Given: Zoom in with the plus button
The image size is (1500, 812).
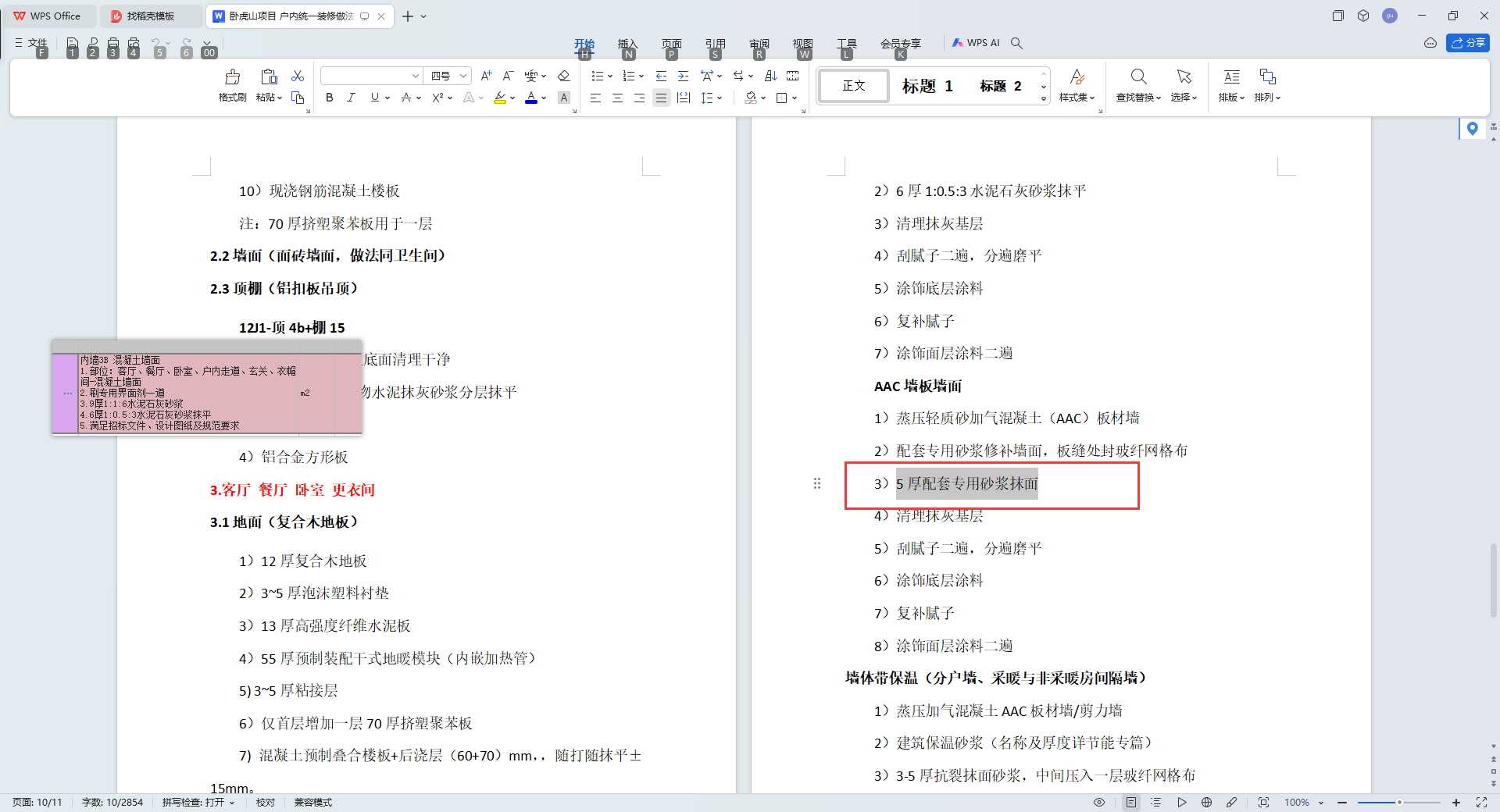Looking at the screenshot, I should click(x=1456, y=803).
